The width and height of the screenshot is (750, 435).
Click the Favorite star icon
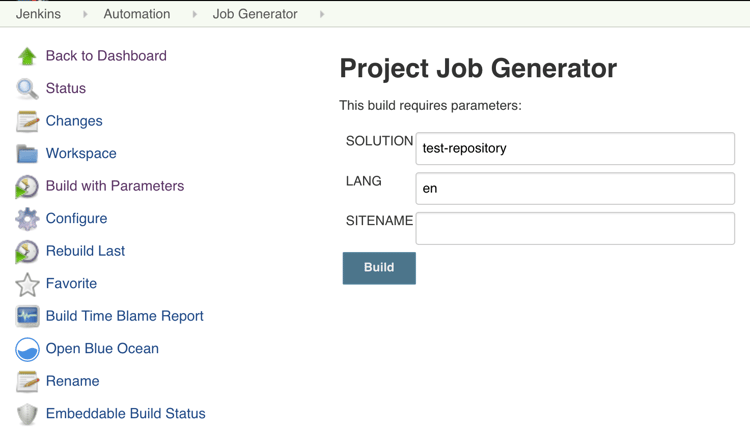(x=27, y=285)
